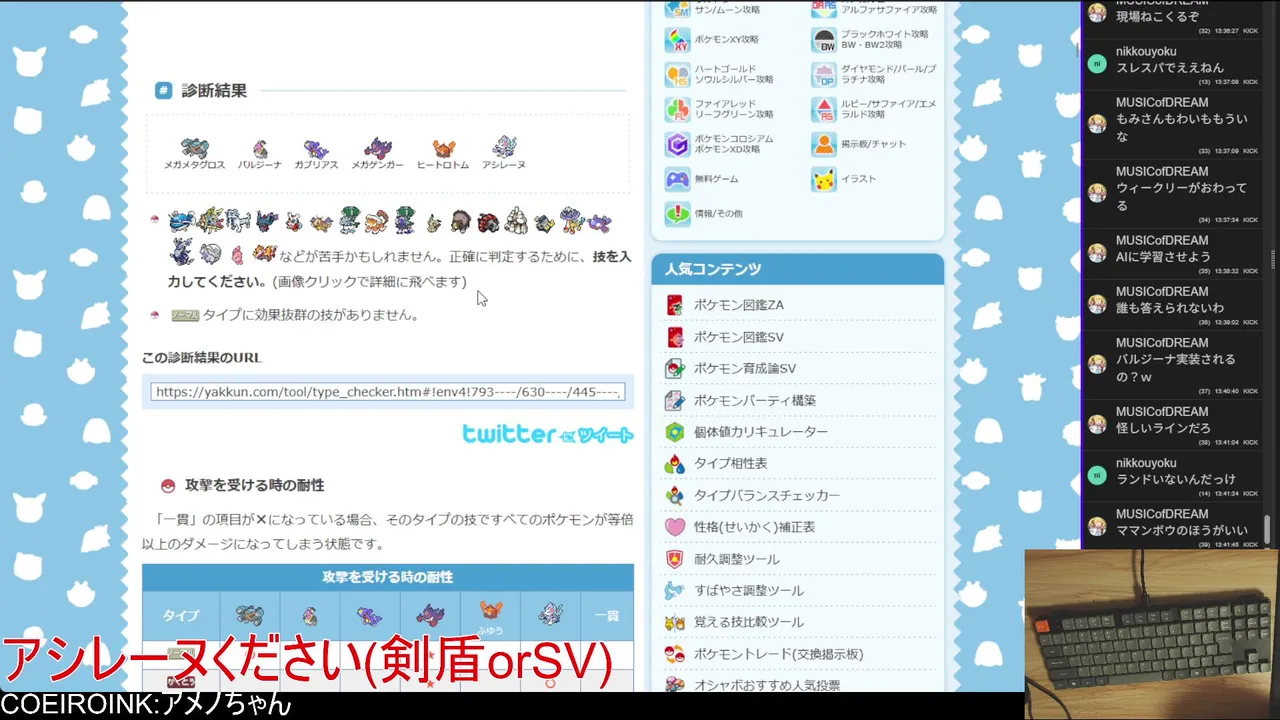Click the この診断結果のURL label
1280x720 pixels.
202,358
